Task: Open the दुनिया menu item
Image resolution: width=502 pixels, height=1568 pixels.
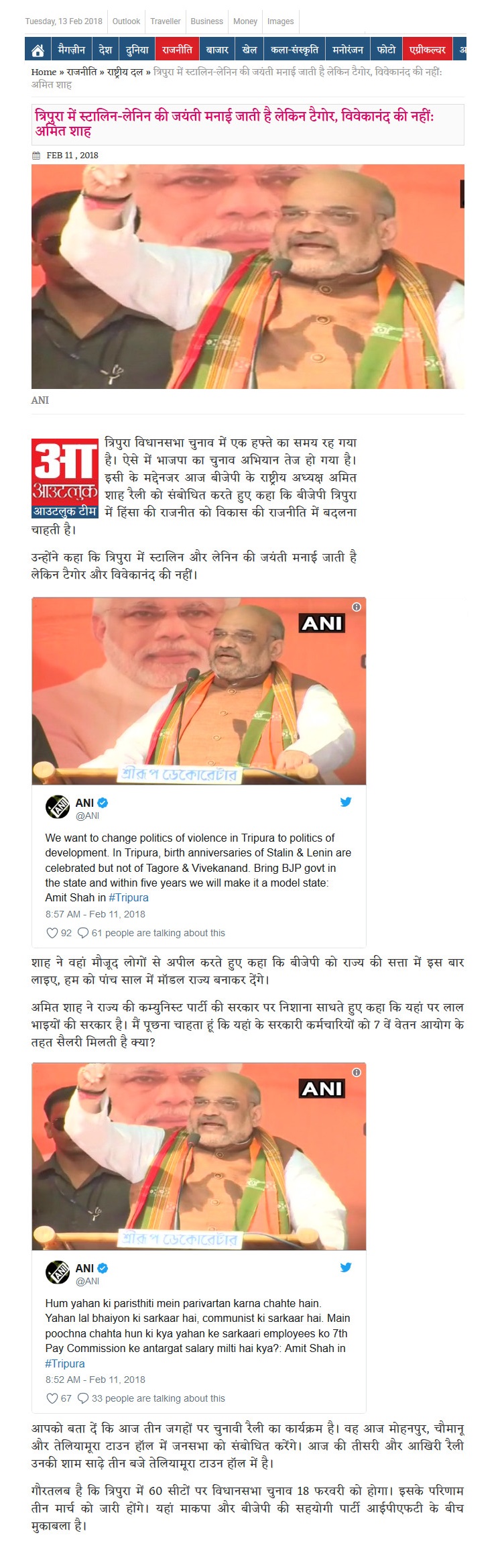Action: [137, 50]
